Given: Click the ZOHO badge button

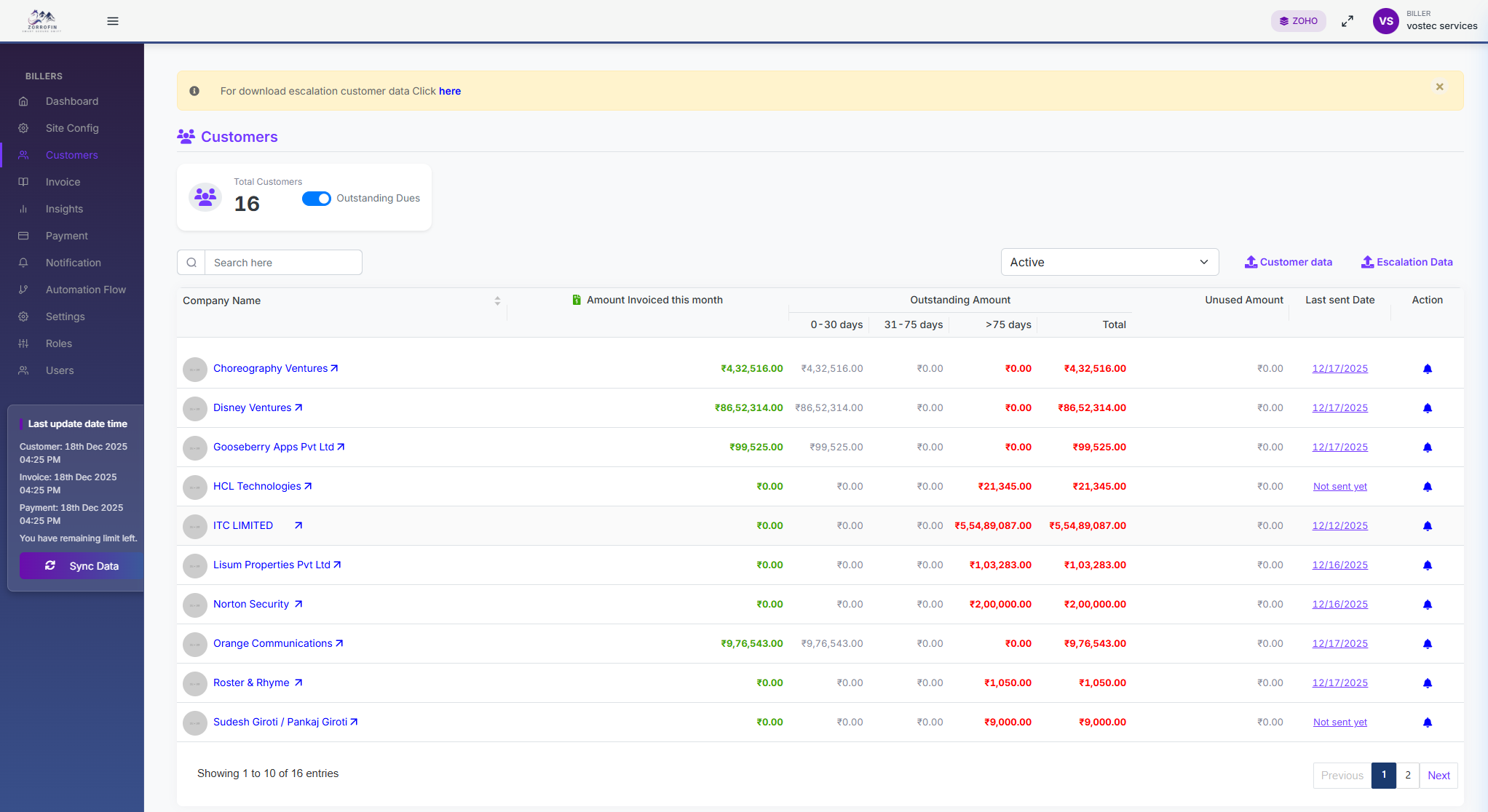Looking at the screenshot, I should tap(1299, 21).
